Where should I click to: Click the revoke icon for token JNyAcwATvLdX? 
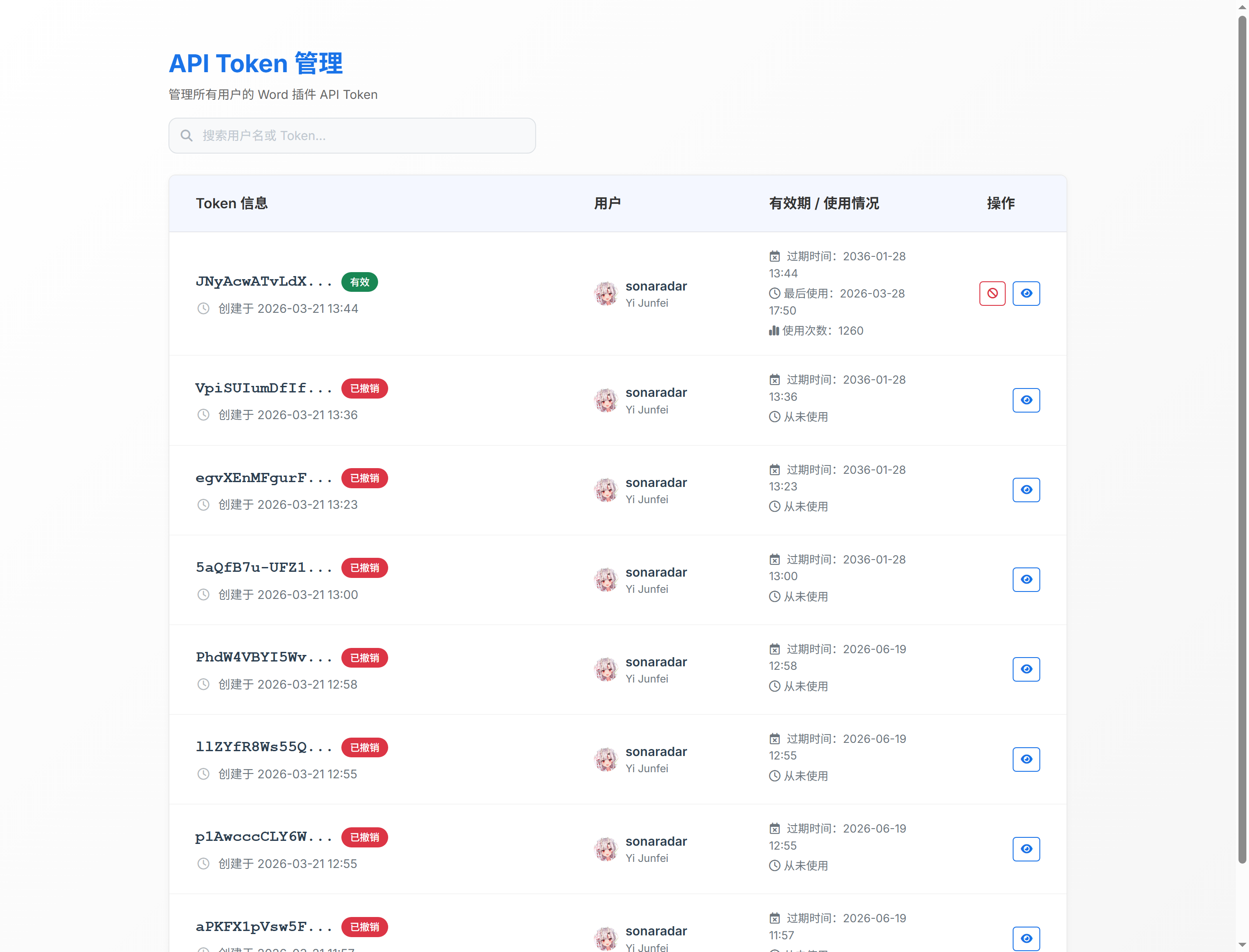(992, 294)
